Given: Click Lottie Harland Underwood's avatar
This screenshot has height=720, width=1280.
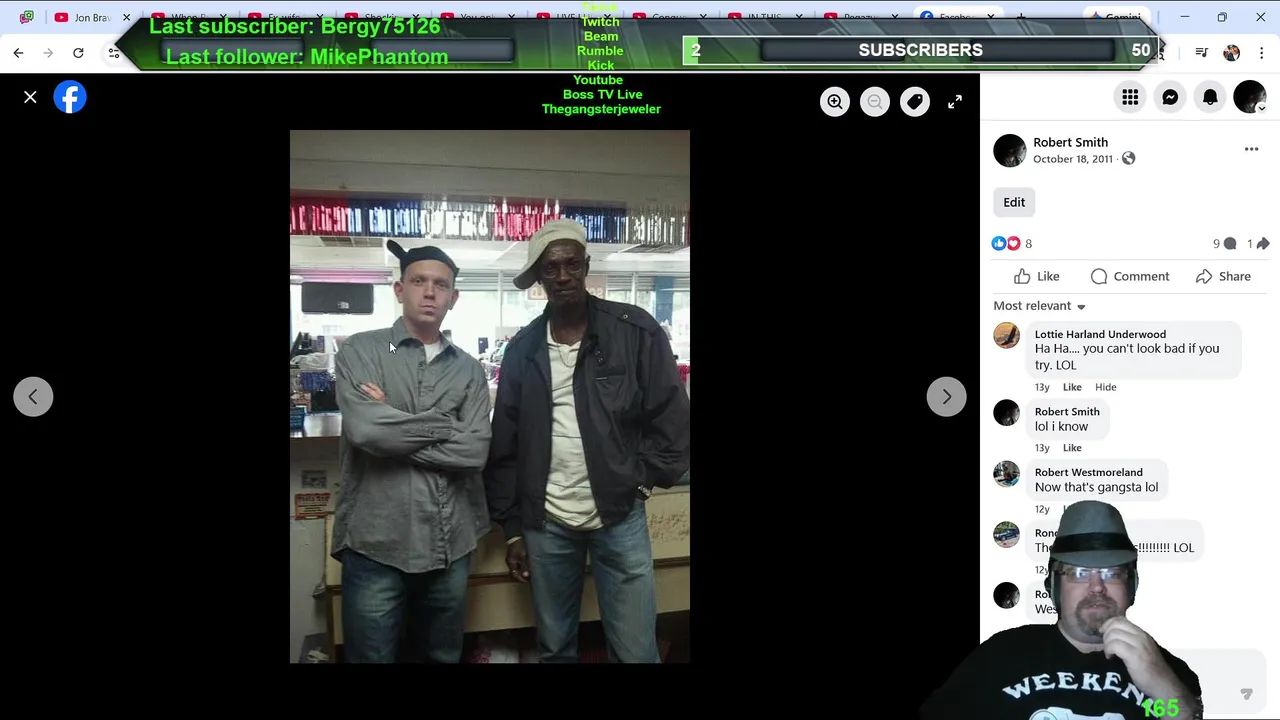Looking at the screenshot, I should 1007,335.
